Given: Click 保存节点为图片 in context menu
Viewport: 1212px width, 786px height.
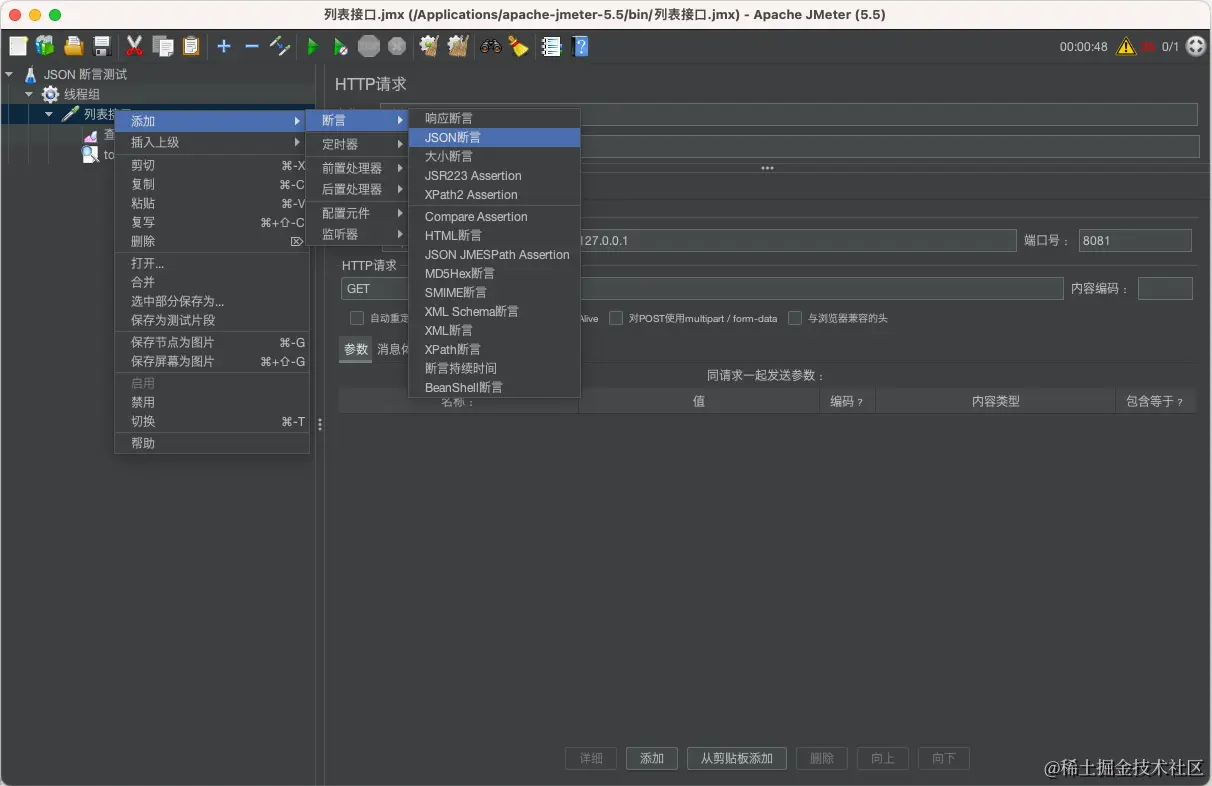Looking at the screenshot, I should (212, 342).
